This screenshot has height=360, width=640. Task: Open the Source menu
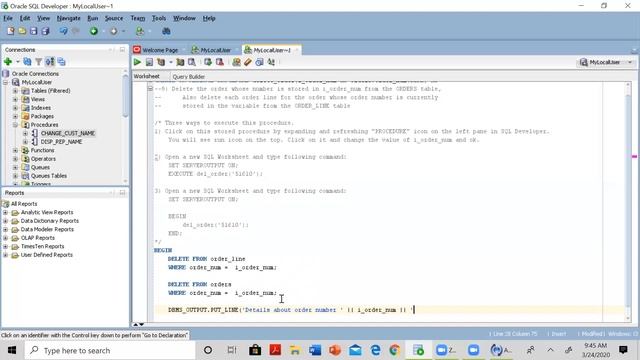click(x=113, y=18)
